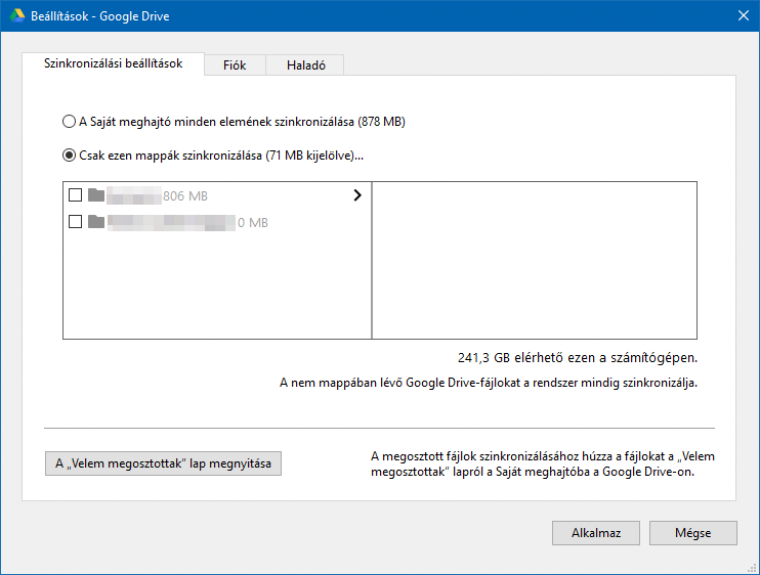Click the Alkalmaz button
Screen dimensions: 760x575
[596, 533]
